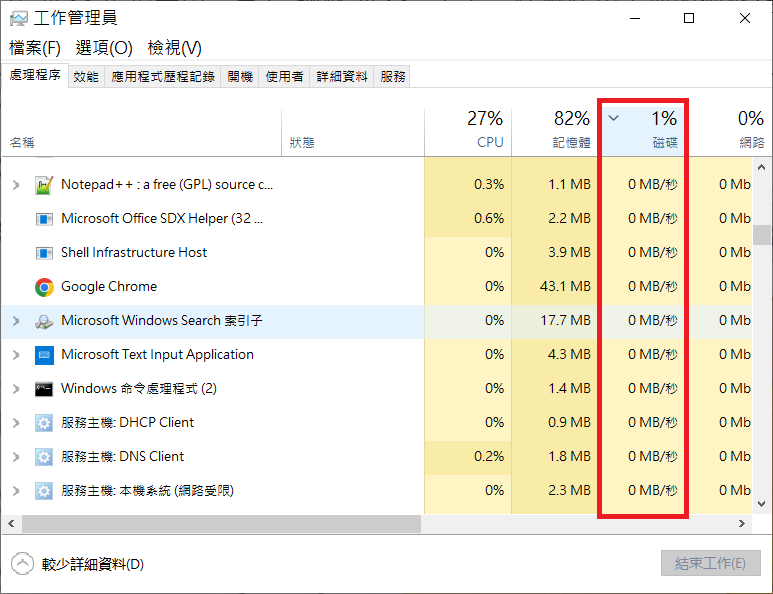This screenshot has width=773, height=594.
Task: Select the Microsoft Office SDX Helper row name
Action: pos(162,218)
